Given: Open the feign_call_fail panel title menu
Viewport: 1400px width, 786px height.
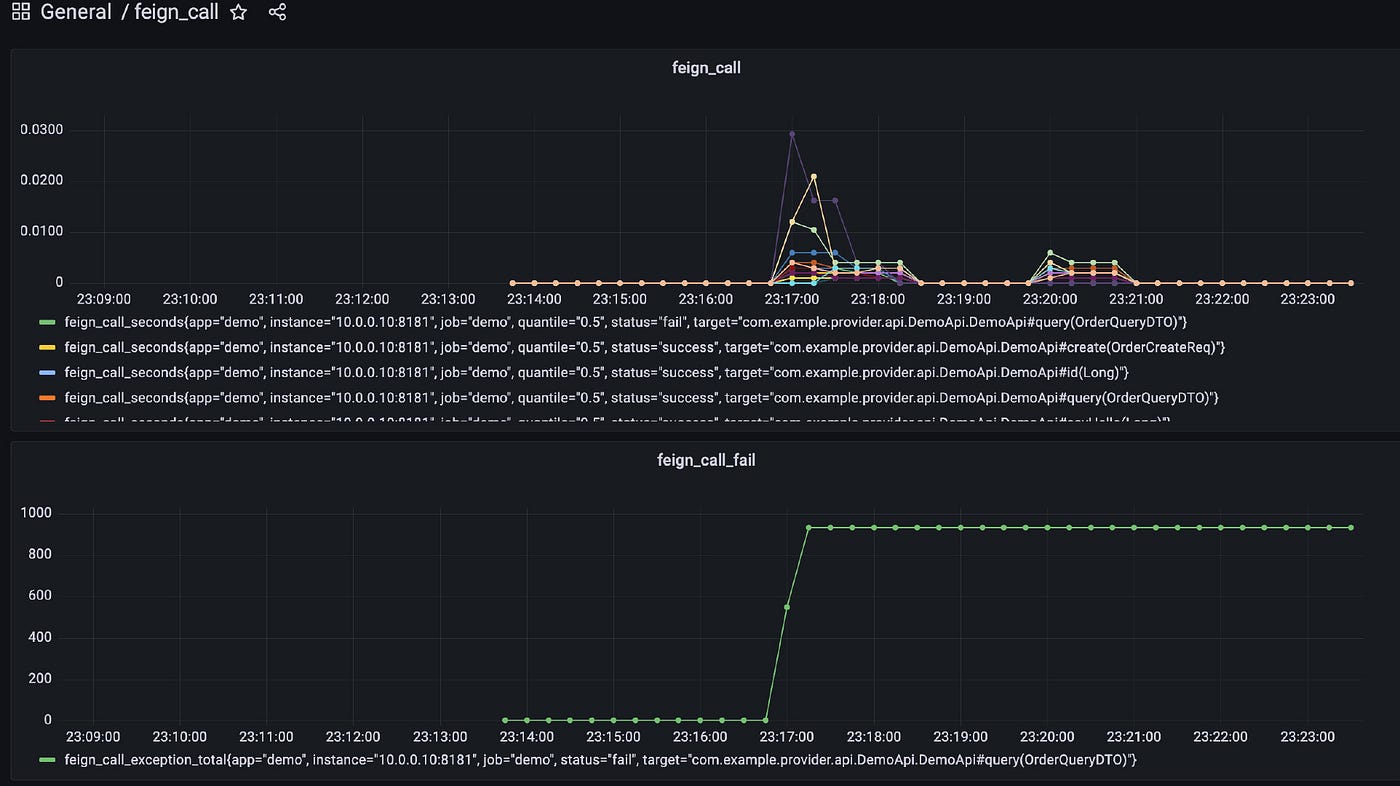Looking at the screenshot, I should [x=707, y=459].
